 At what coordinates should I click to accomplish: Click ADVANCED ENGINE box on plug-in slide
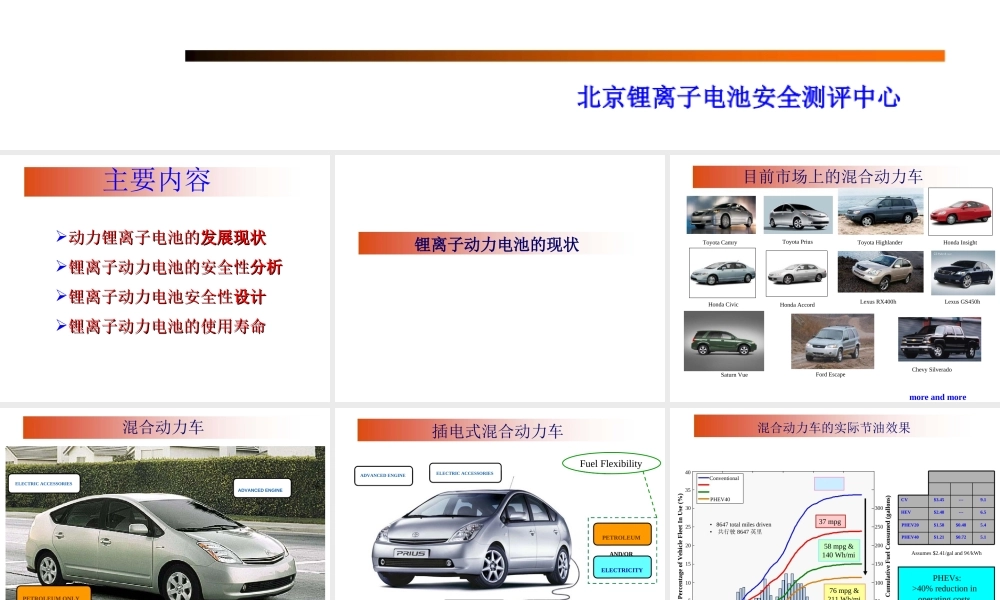383,476
